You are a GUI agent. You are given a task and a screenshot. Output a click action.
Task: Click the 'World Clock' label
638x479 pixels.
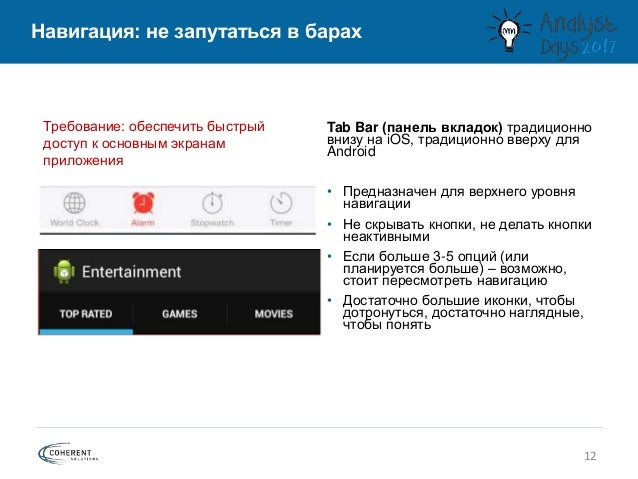tap(74, 223)
